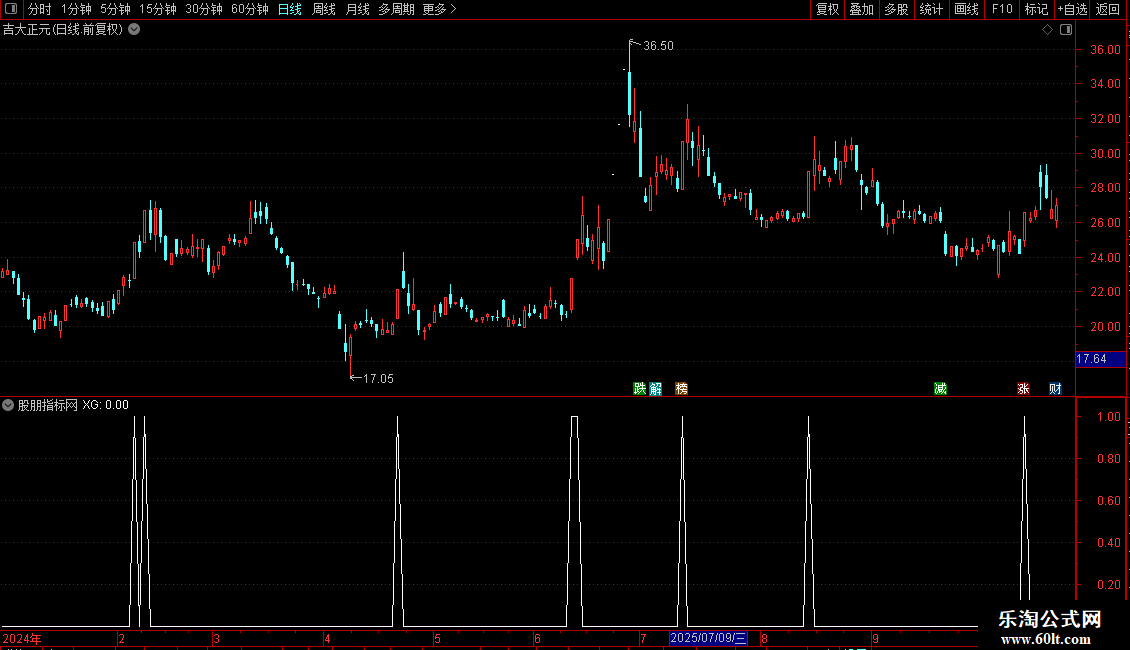Viewport: 1130px width, 650px height.
Task: Click the 17.05 low price label
Action: click(378, 378)
